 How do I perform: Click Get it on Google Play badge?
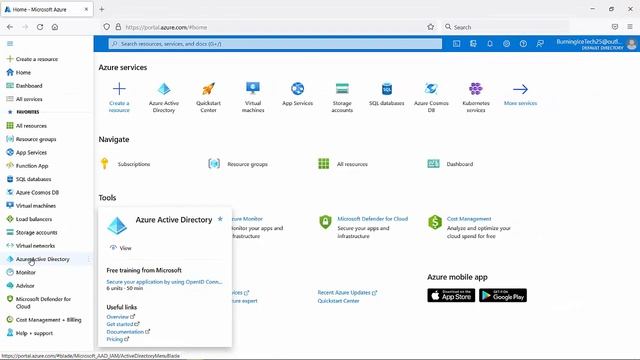coord(503,296)
